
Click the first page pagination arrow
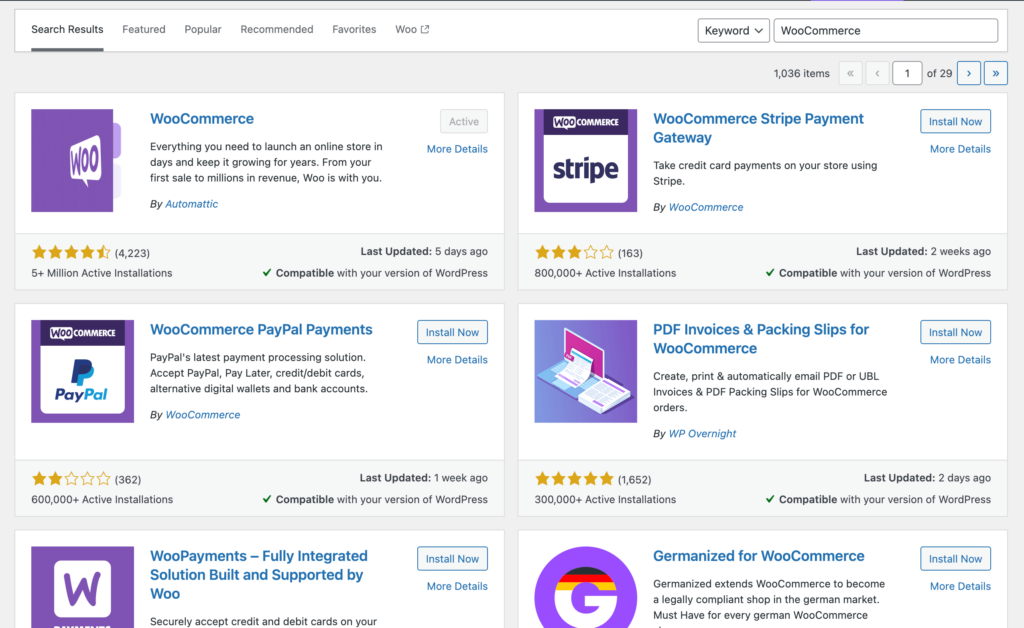pyautogui.click(x=850, y=73)
